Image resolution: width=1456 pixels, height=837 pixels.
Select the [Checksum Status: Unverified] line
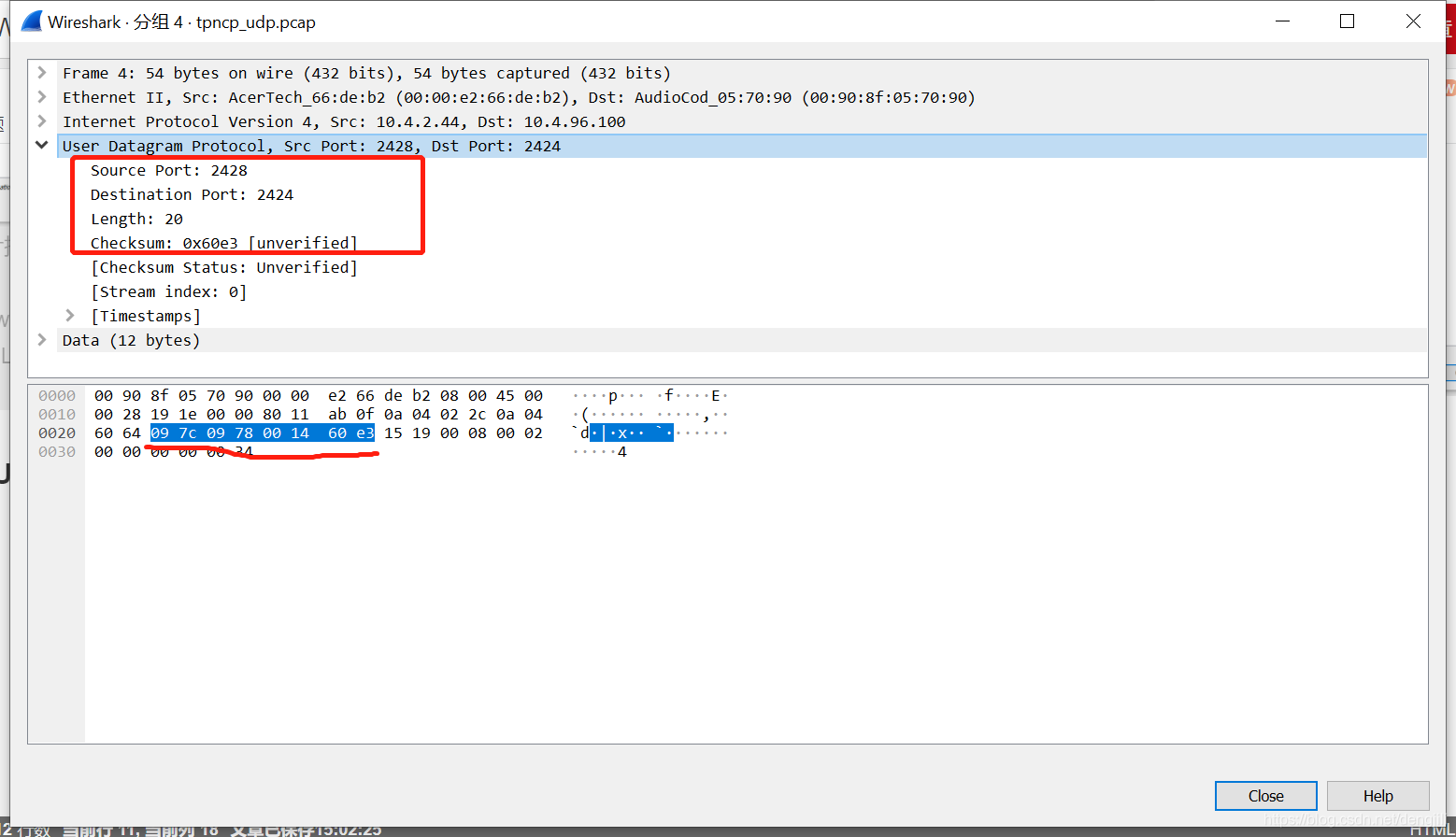point(224,267)
